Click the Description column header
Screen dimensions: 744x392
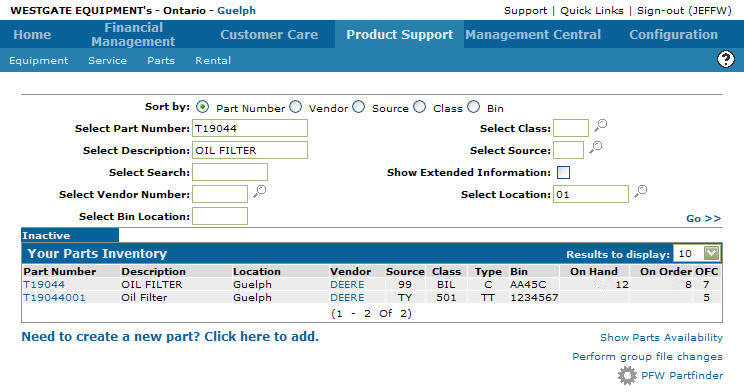[x=154, y=271]
